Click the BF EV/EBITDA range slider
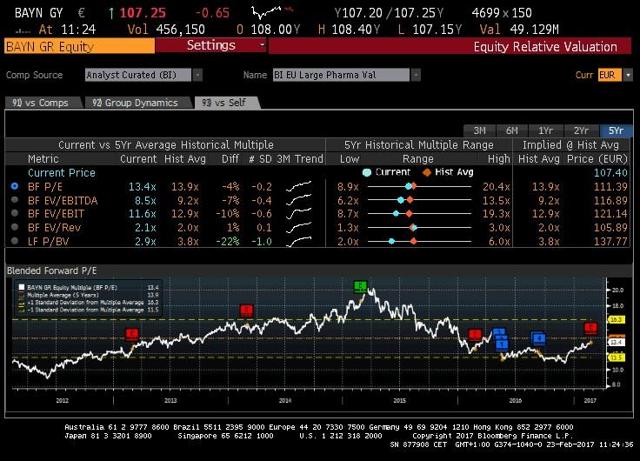The height and width of the screenshot is (461, 640). click(x=419, y=200)
